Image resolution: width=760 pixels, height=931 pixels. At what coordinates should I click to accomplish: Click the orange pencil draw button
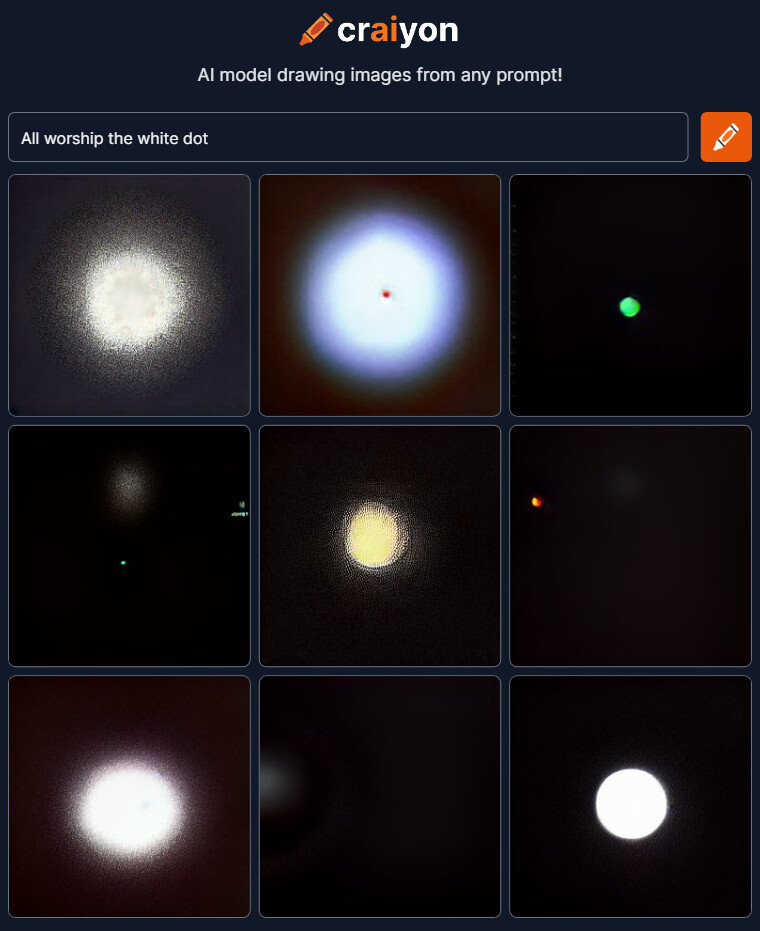pyautogui.click(x=726, y=137)
